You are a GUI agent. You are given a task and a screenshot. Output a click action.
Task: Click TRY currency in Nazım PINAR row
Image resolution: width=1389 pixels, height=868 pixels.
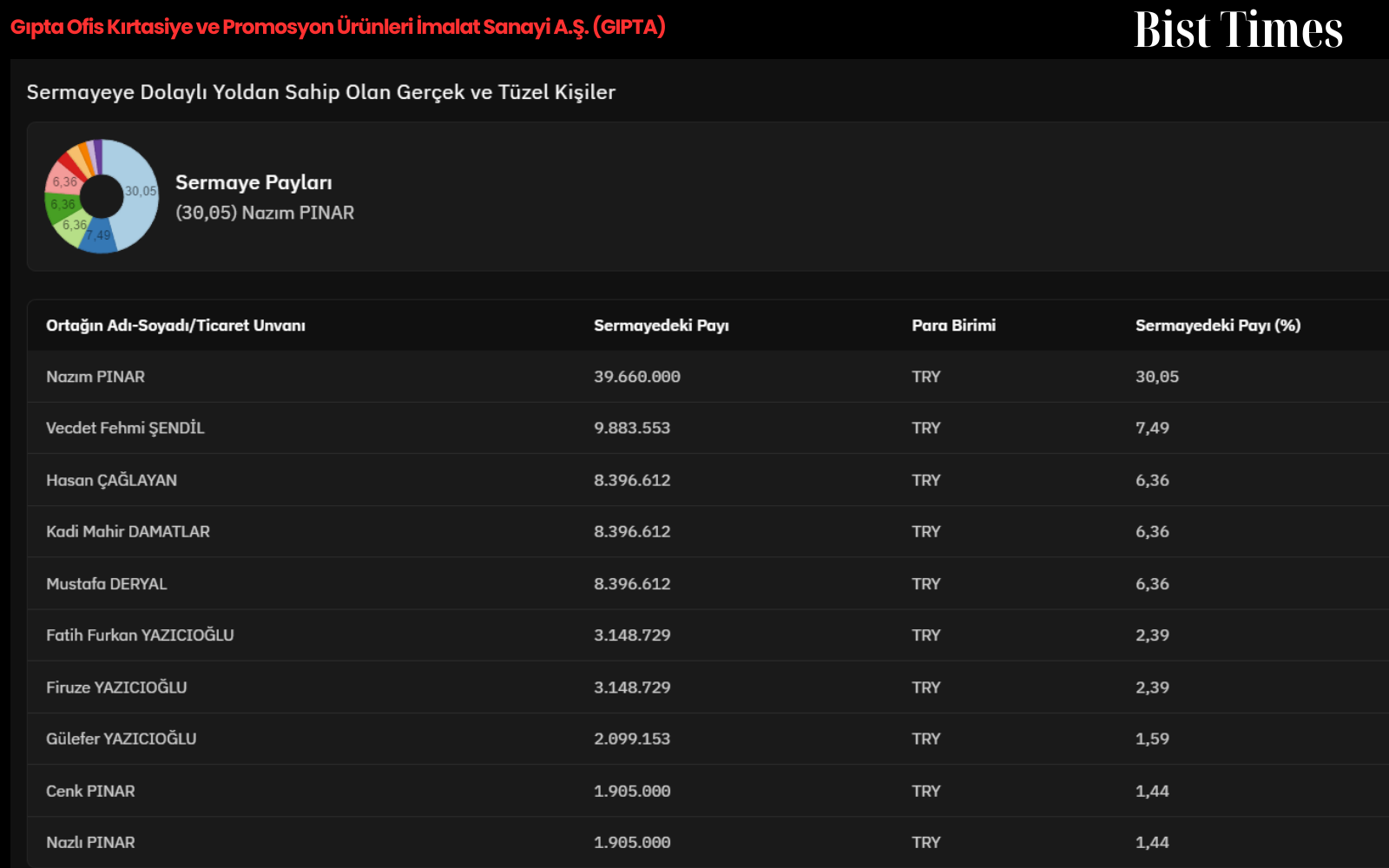point(926,377)
